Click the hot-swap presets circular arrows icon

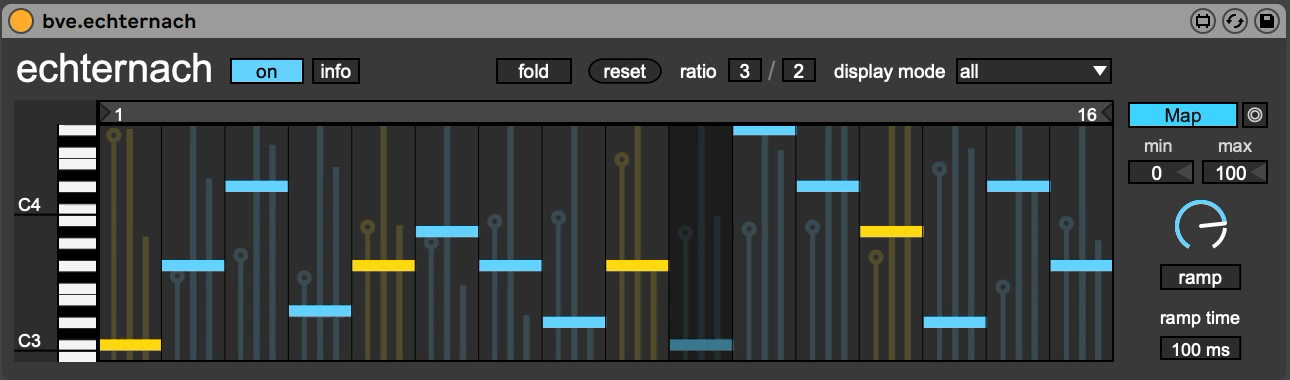[x=1235, y=20]
